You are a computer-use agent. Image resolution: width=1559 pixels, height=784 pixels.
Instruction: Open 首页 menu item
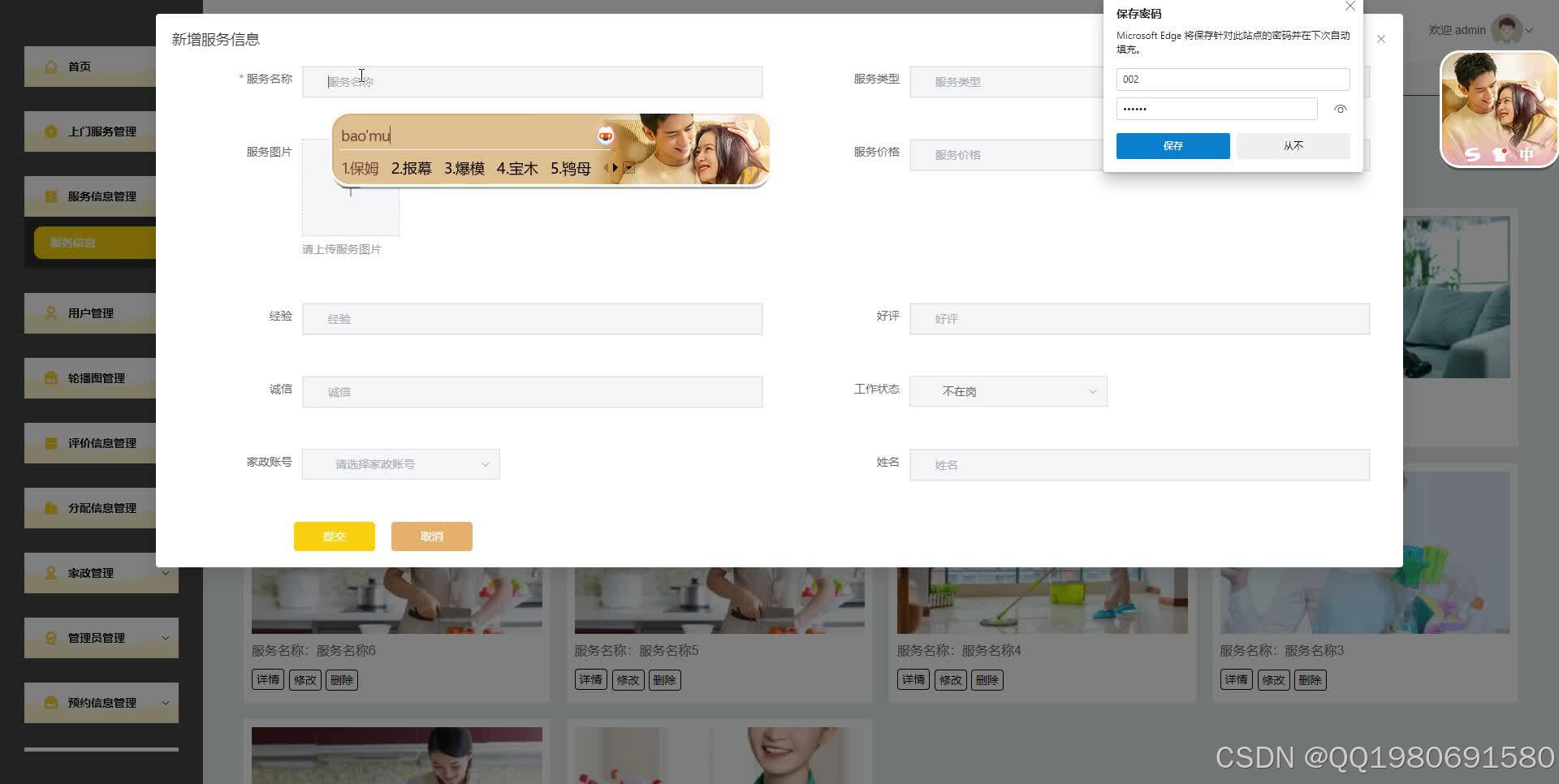(90, 67)
